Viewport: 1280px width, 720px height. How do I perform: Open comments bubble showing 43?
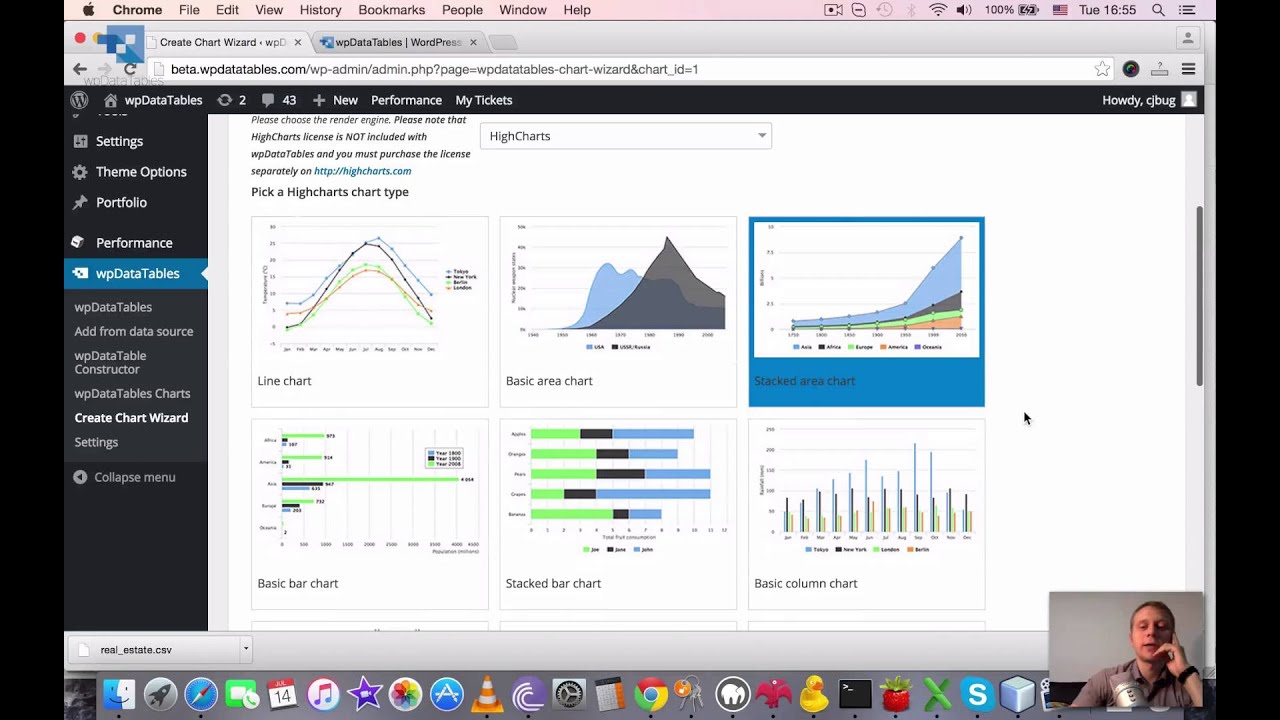point(278,100)
